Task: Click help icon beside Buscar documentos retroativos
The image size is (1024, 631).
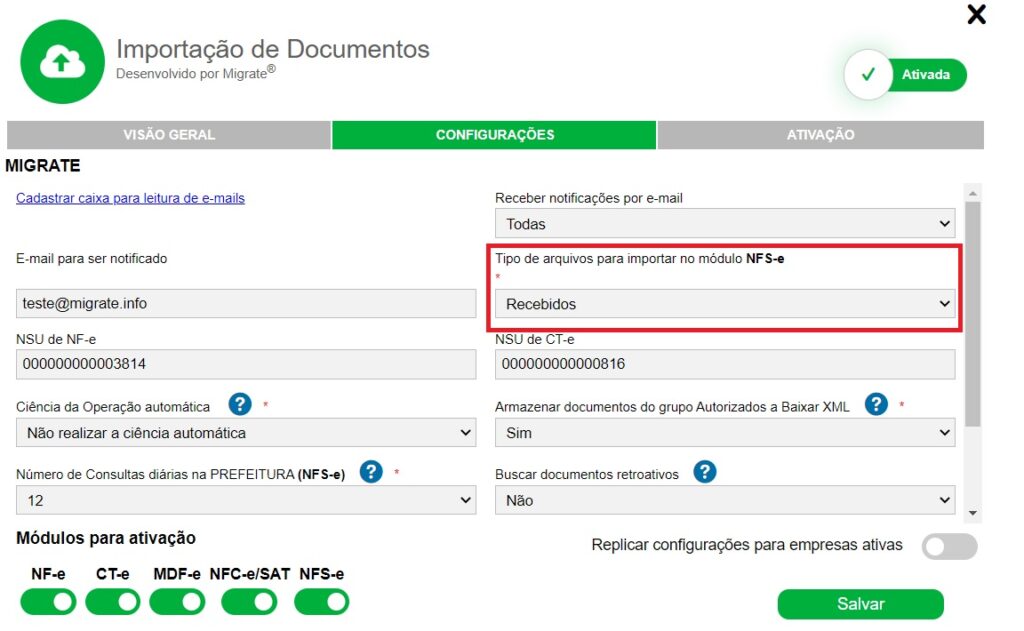Action: pyautogui.click(x=705, y=472)
